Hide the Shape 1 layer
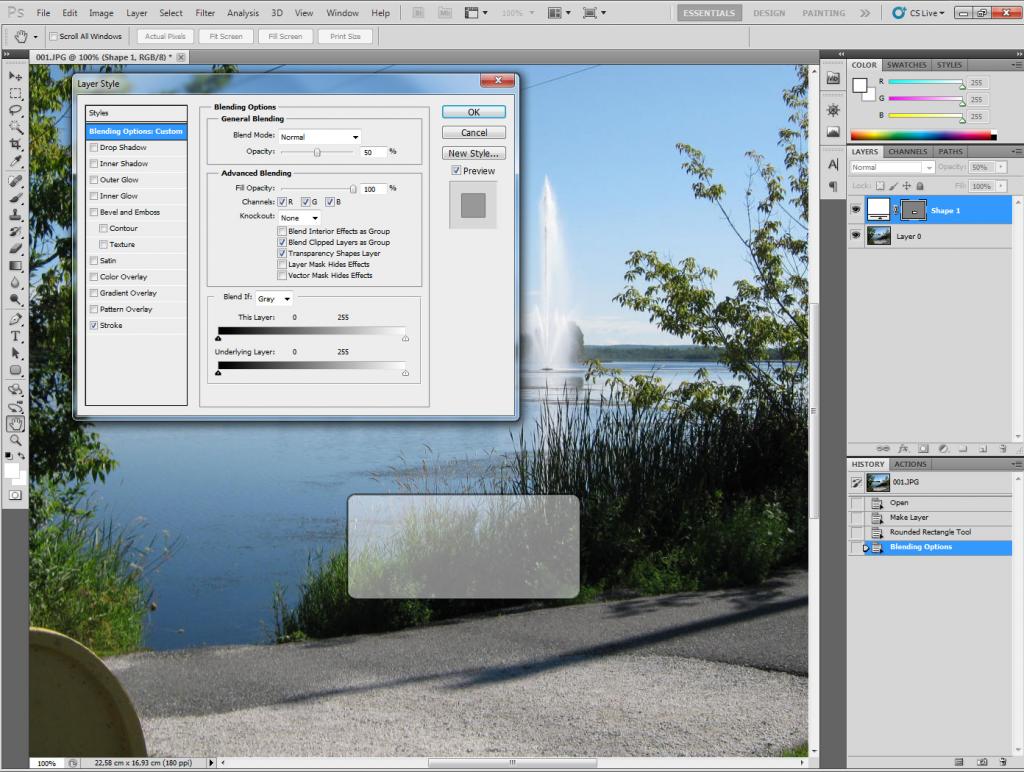Image resolution: width=1024 pixels, height=772 pixels. point(856,210)
